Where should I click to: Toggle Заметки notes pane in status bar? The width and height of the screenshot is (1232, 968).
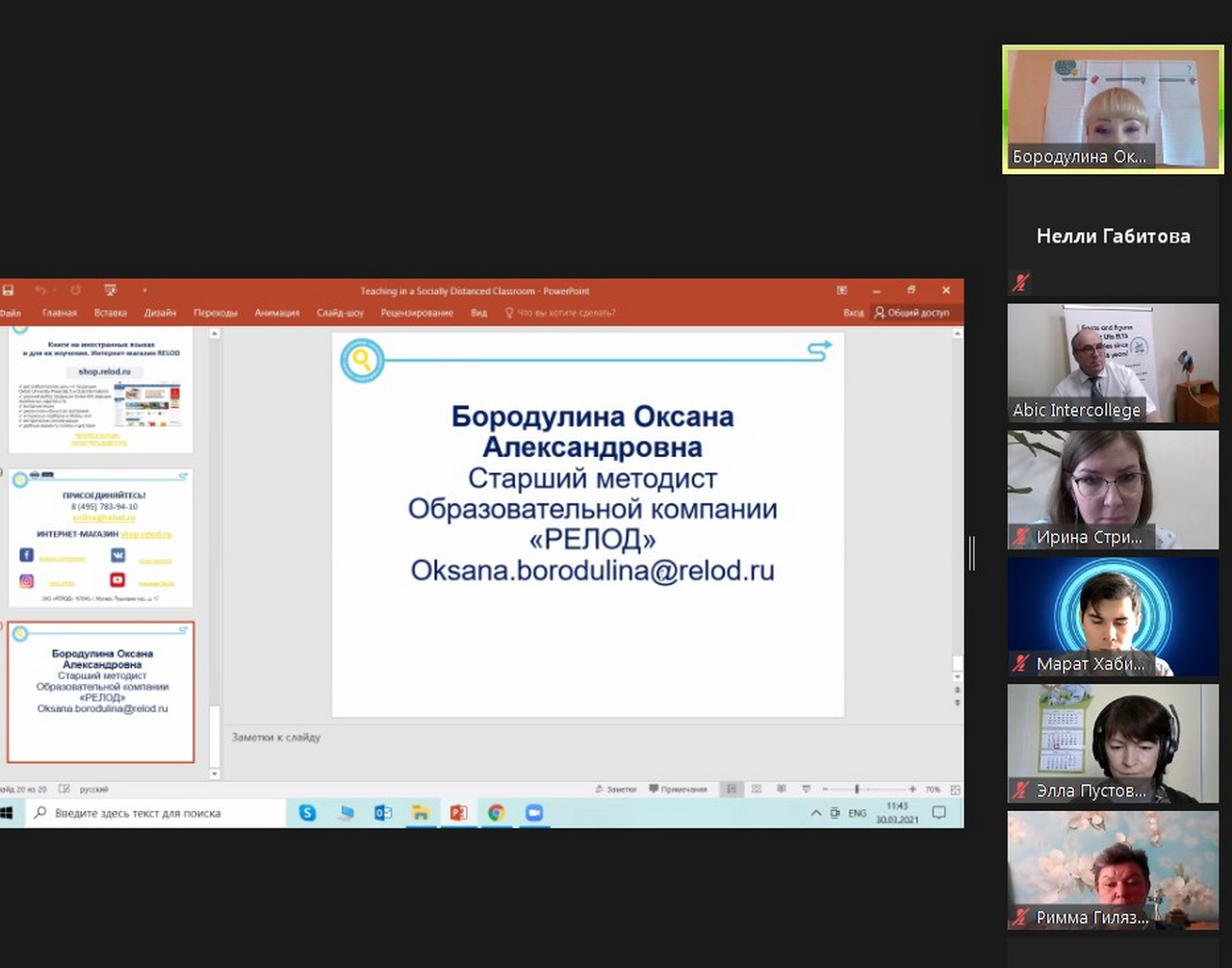coord(616,789)
